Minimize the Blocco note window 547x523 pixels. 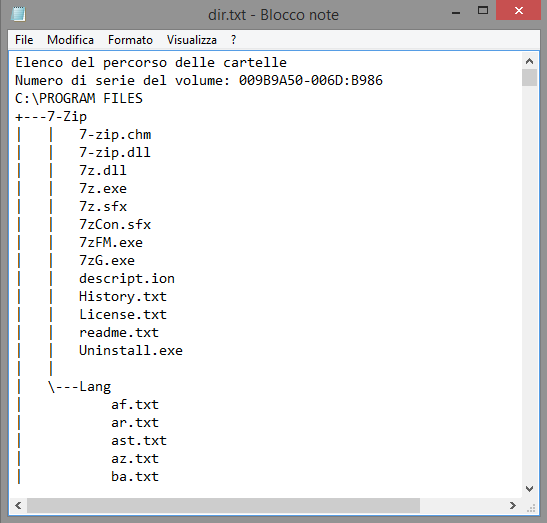[x=456, y=12]
